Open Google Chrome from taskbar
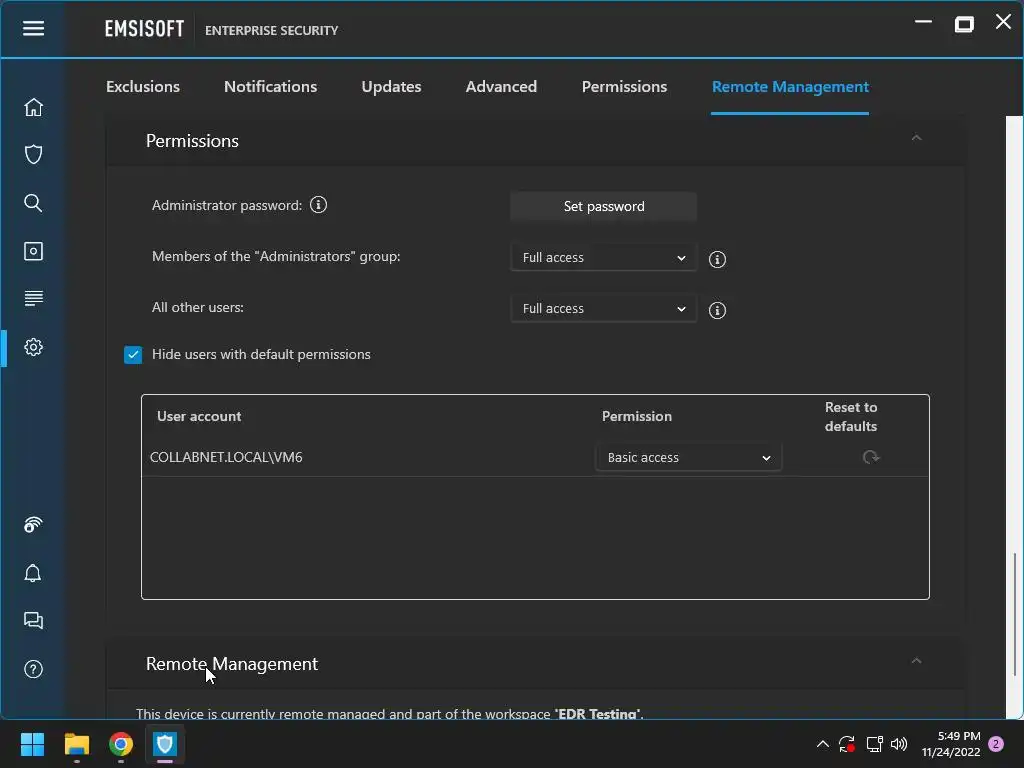This screenshot has width=1024, height=768. tap(121, 744)
